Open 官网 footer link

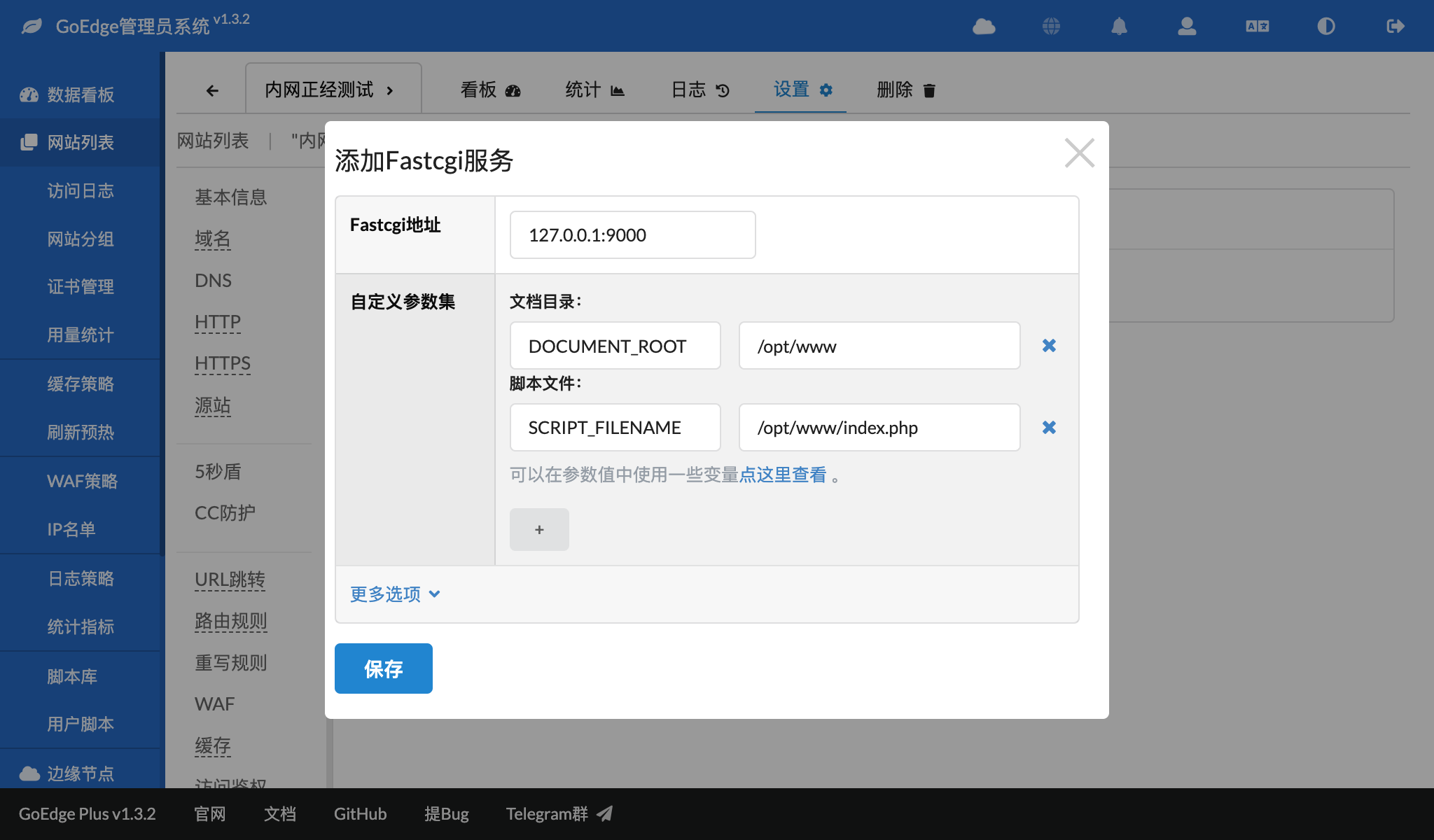210,813
